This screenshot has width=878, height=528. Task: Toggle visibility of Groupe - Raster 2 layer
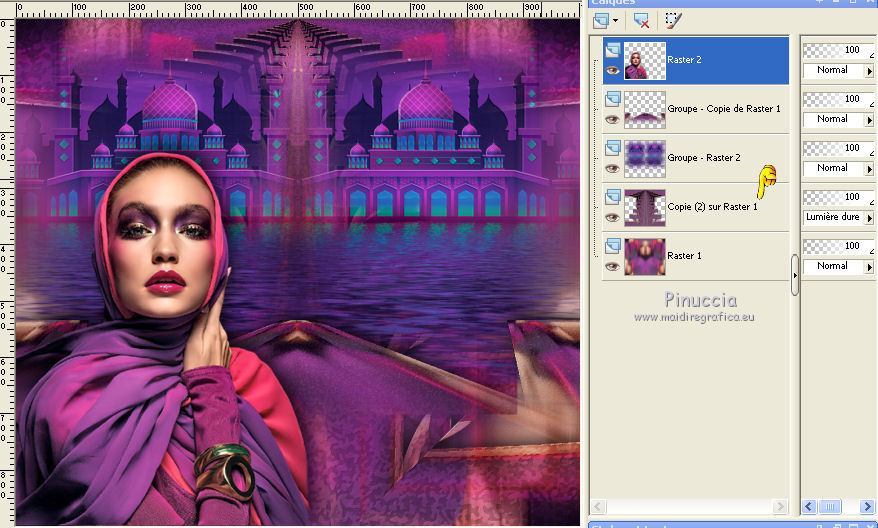[x=613, y=169]
